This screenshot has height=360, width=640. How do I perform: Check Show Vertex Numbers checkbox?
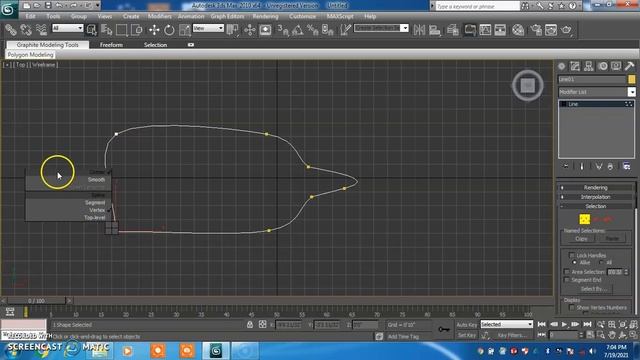click(x=571, y=308)
